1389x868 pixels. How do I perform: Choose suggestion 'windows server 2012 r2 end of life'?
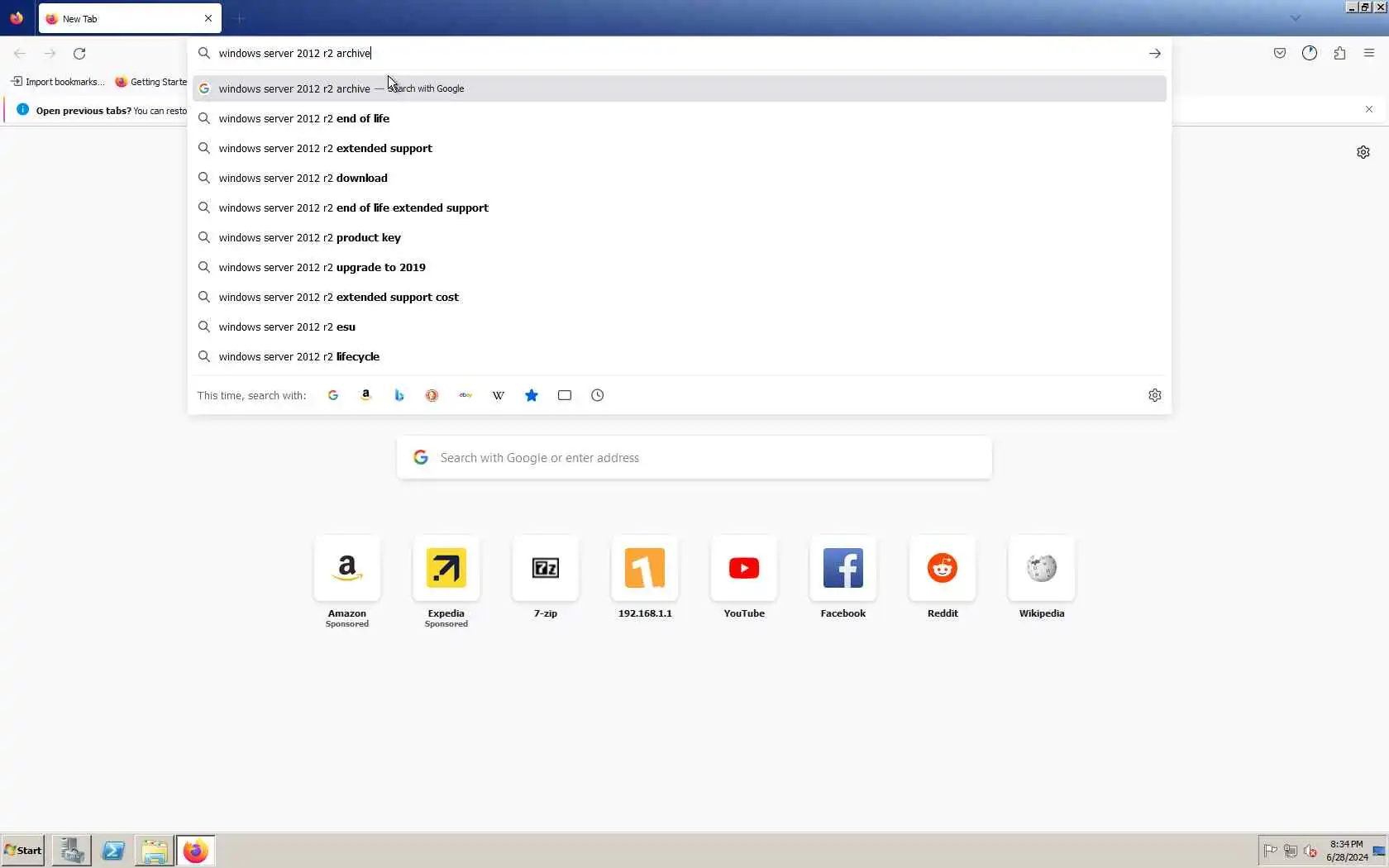tap(680, 118)
